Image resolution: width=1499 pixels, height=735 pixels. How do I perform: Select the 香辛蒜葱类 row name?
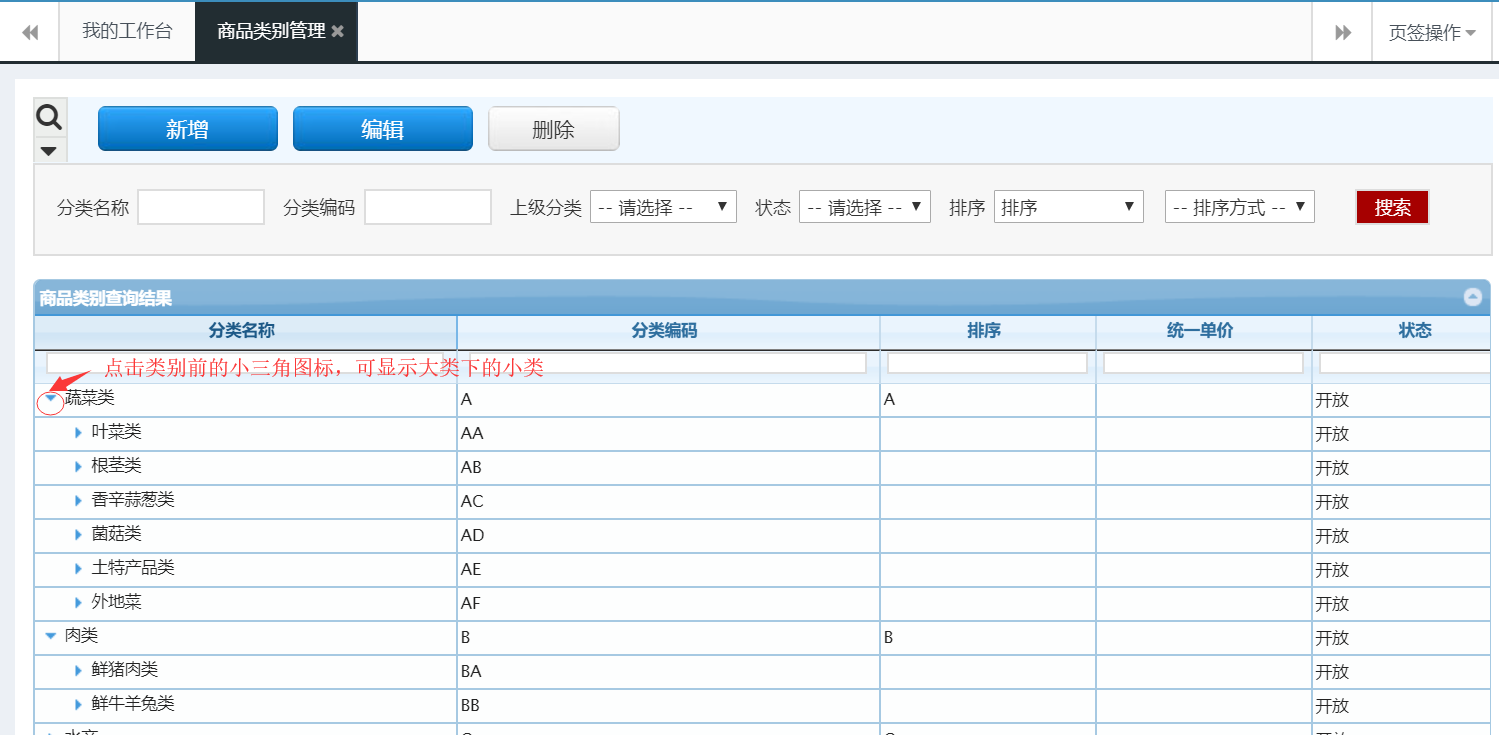tap(133, 500)
